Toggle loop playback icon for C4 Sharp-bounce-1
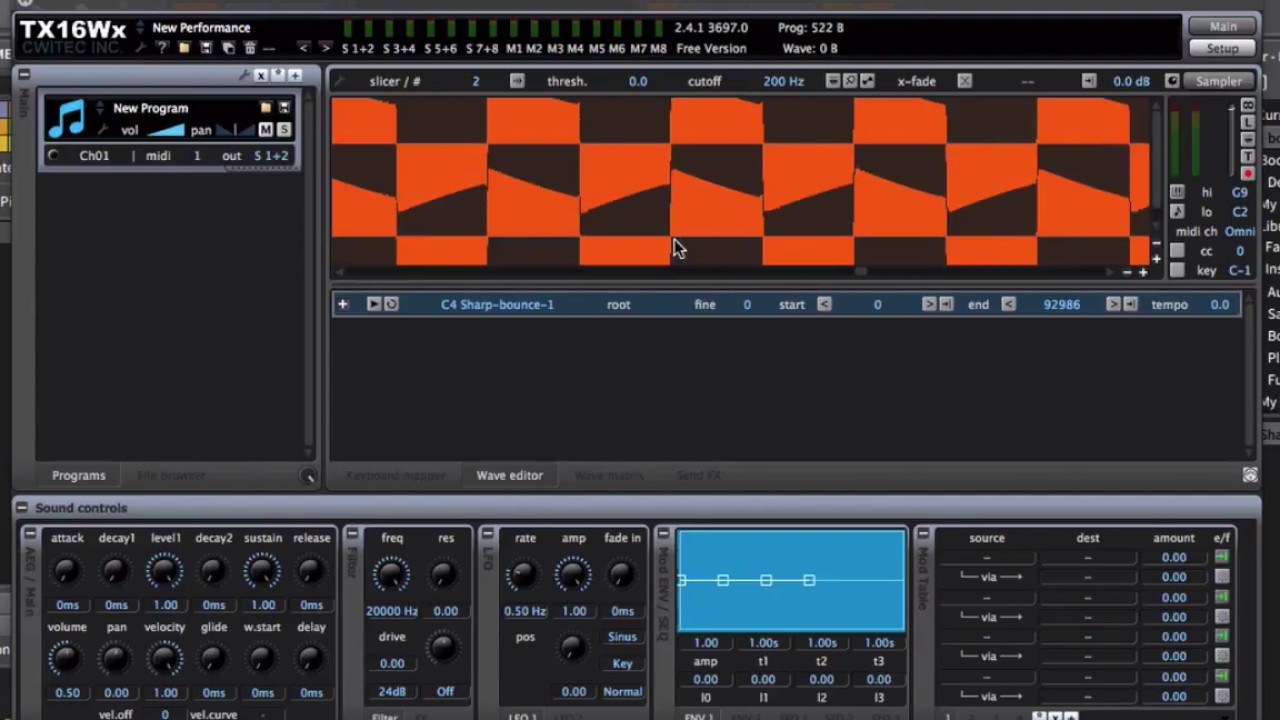 (x=391, y=304)
